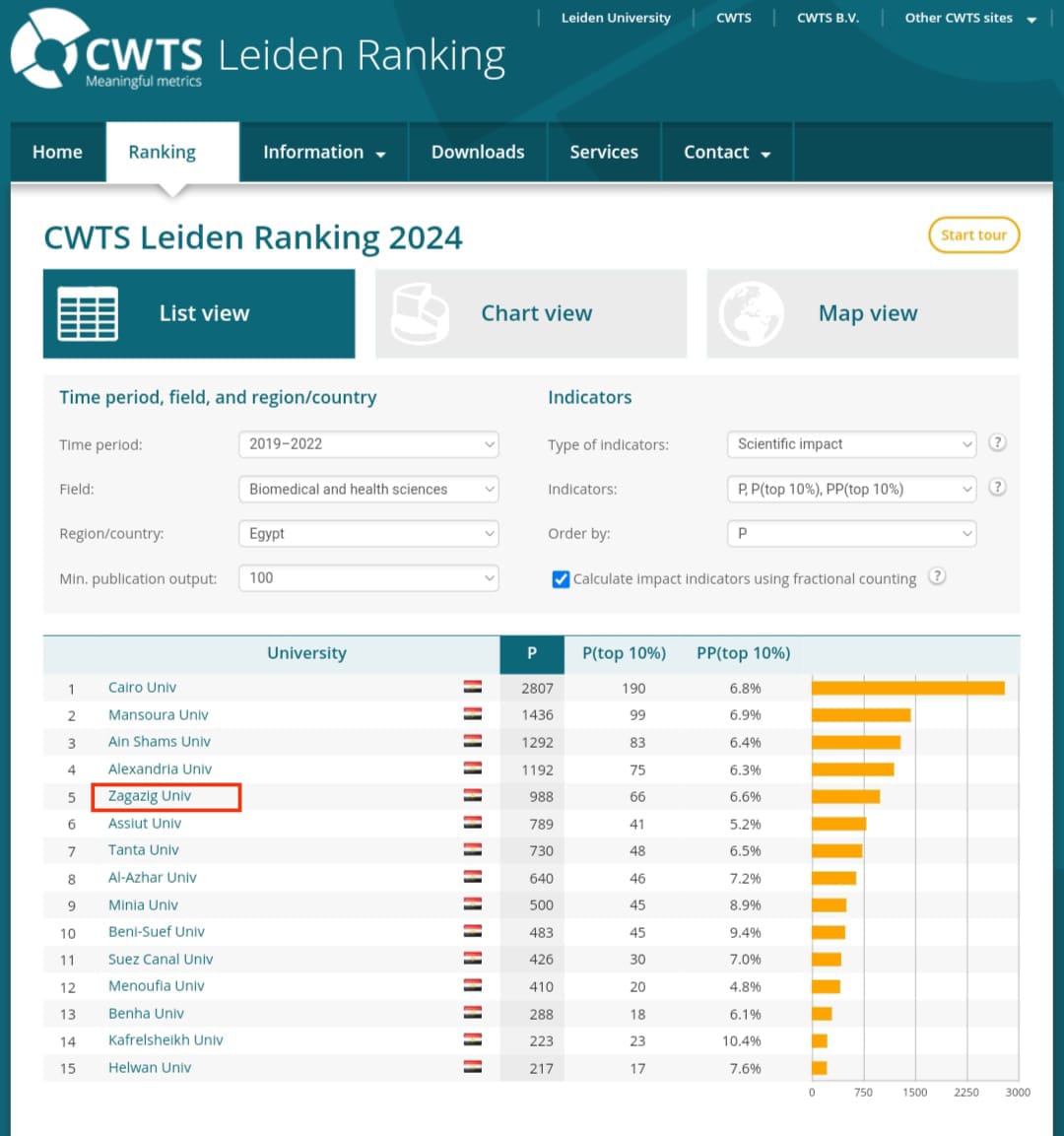
Task: Expand the Other CWTS sites menu
Action: click(x=969, y=18)
